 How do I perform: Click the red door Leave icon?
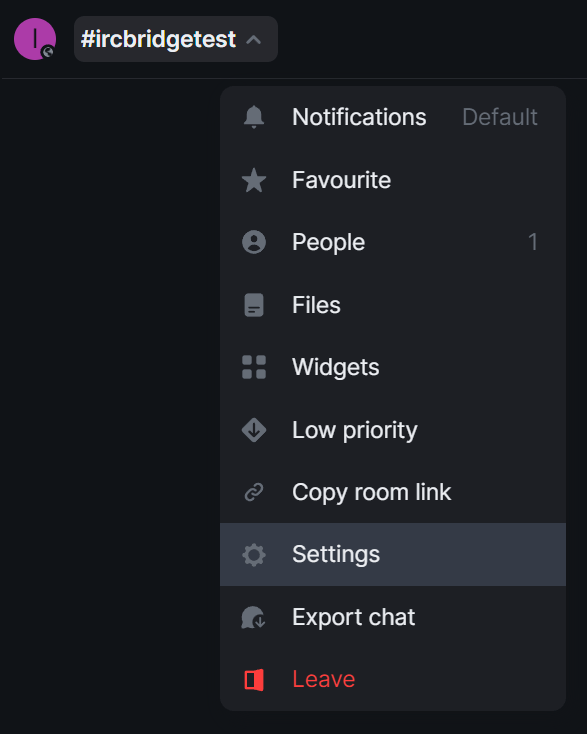pyautogui.click(x=254, y=680)
